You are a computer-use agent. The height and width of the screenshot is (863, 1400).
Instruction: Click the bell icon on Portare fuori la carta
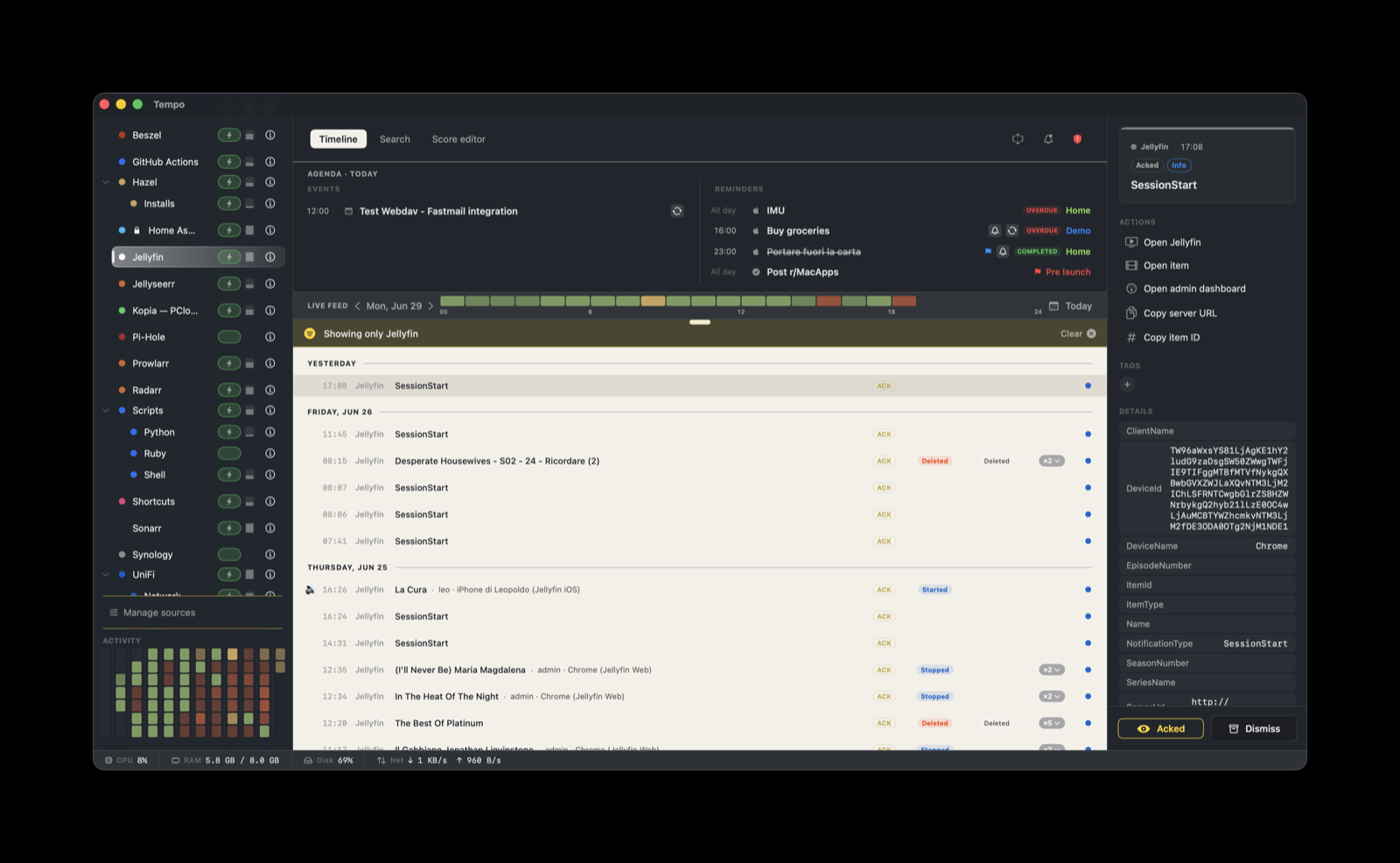[x=1003, y=252]
